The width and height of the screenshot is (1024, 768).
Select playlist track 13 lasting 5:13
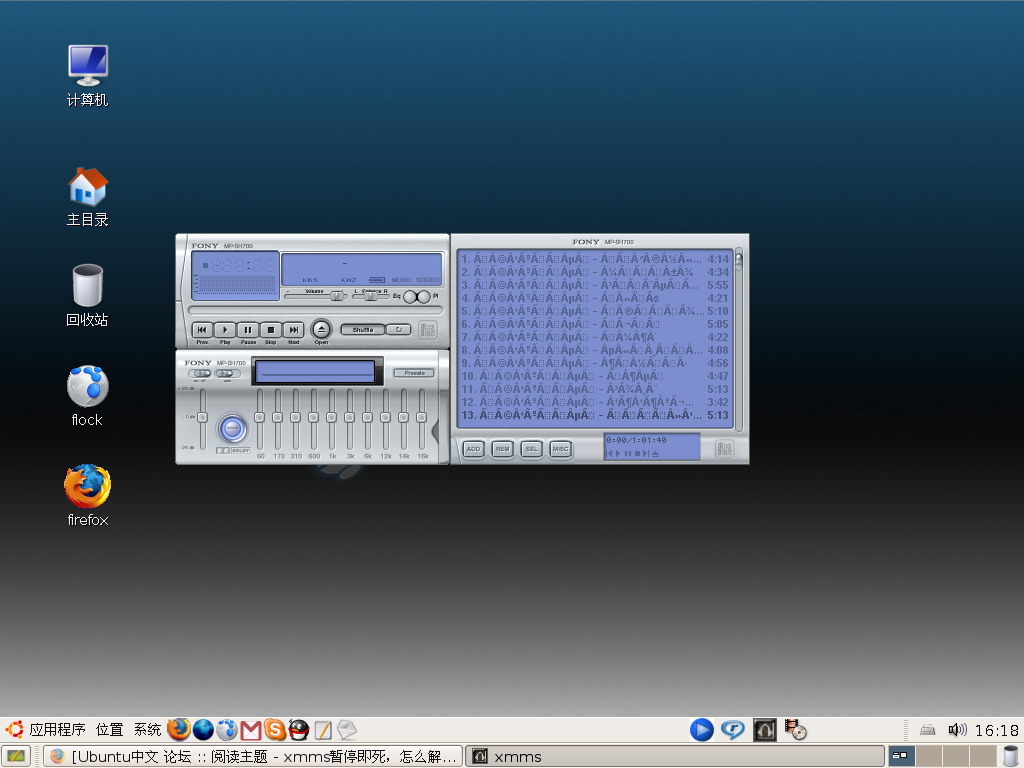pyautogui.click(x=594, y=415)
